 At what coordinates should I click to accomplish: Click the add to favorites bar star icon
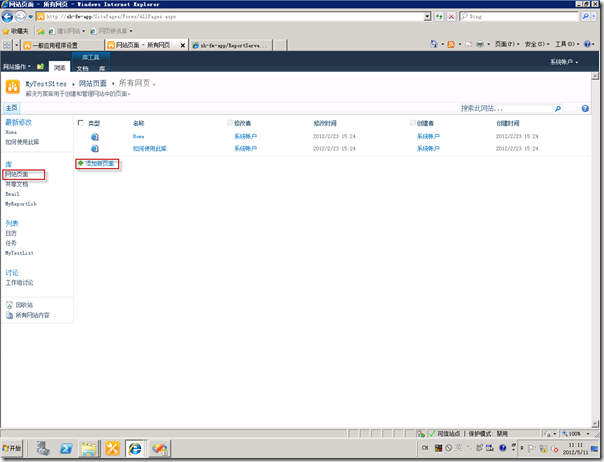pyautogui.click(x=40, y=31)
